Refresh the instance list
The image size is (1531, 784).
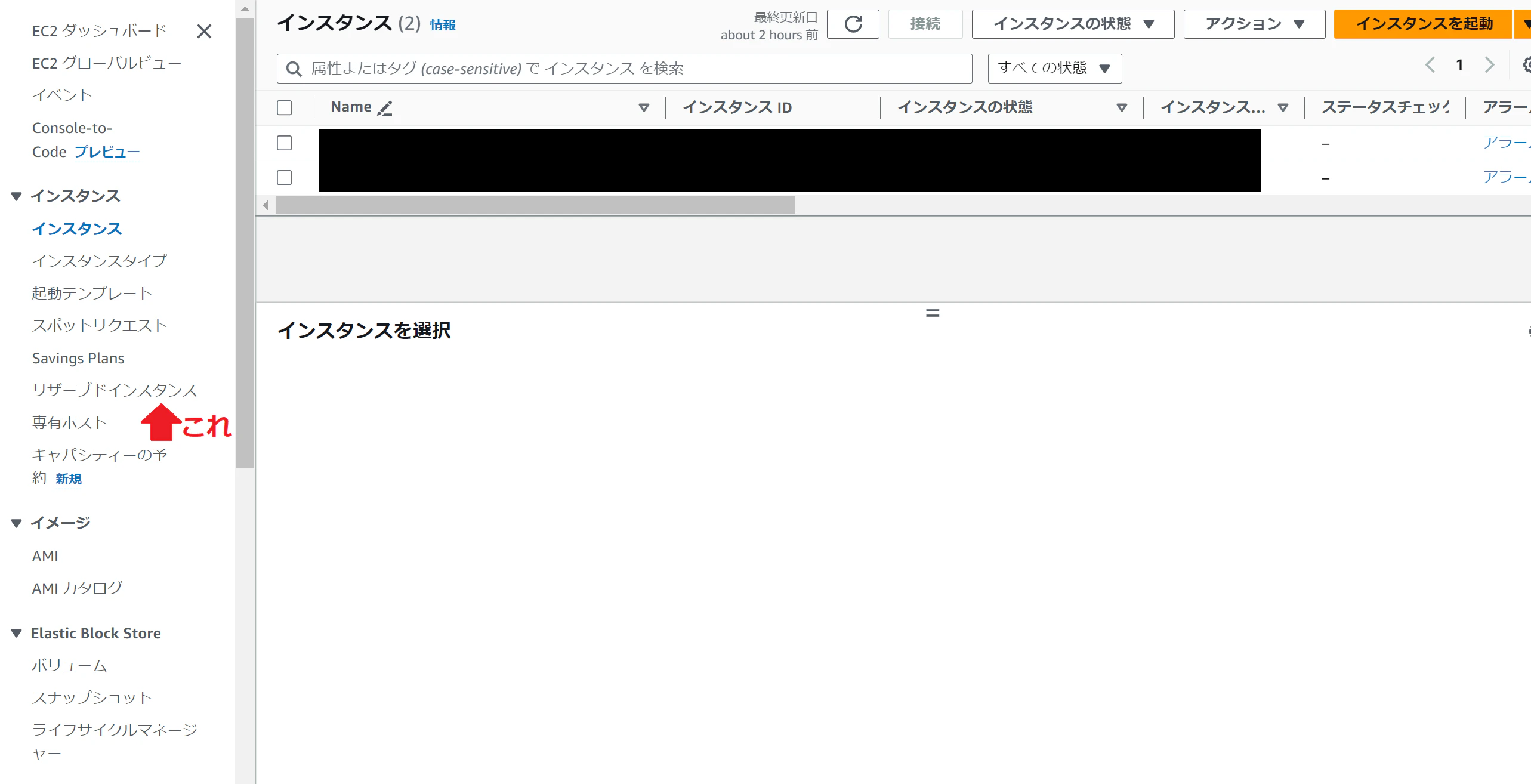click(853, 24)
